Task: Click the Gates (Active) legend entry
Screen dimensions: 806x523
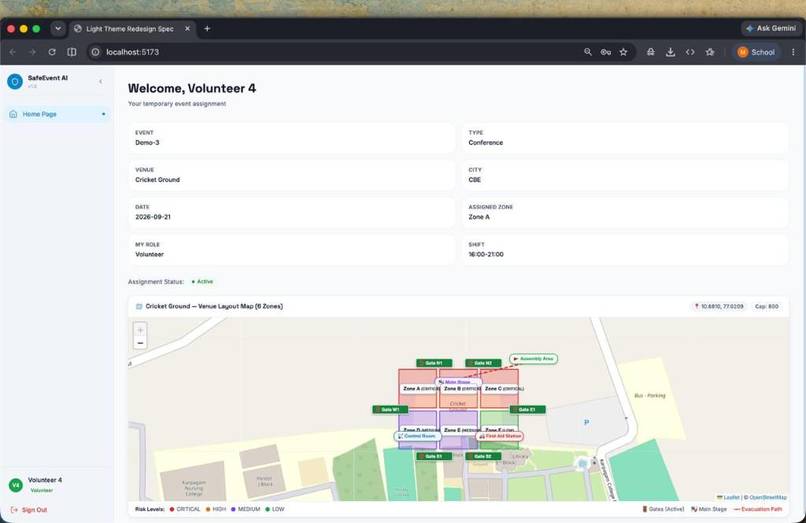Action: [663, 509]
